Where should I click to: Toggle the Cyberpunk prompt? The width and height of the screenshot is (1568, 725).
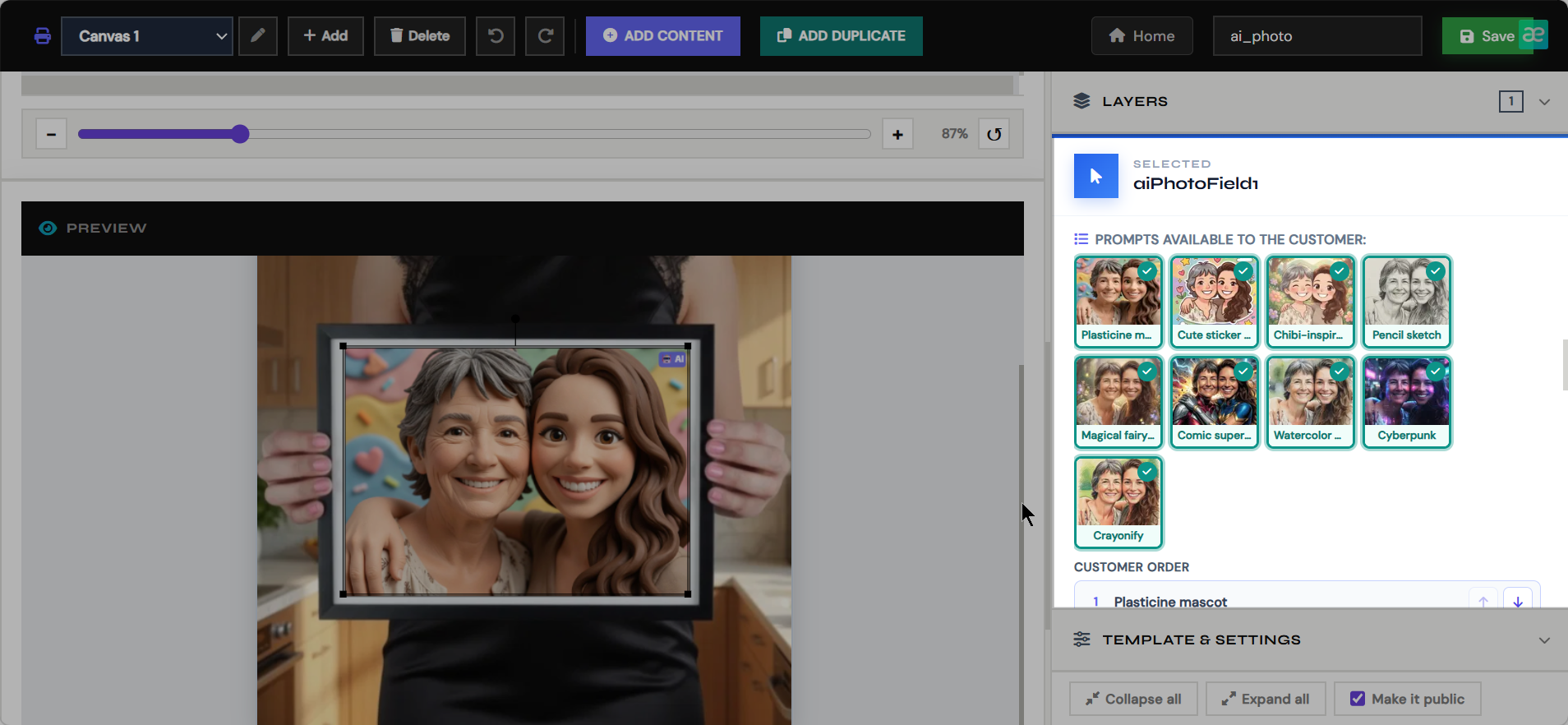(1407, 402)
